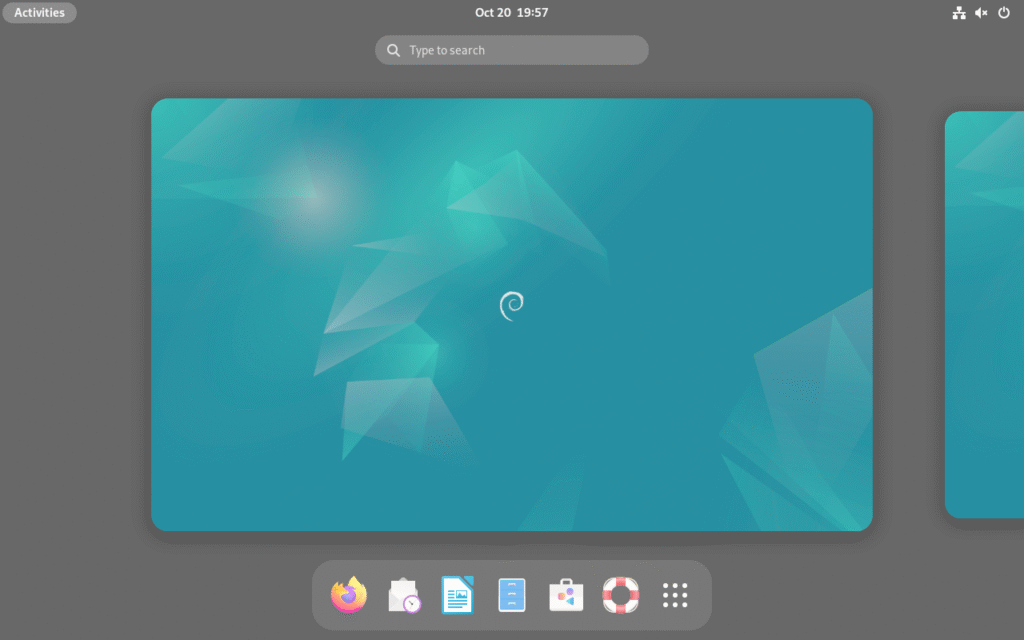Launch the Help lifebuoy application
Screen dimensions: 1024x640
(x=620, y=594)
